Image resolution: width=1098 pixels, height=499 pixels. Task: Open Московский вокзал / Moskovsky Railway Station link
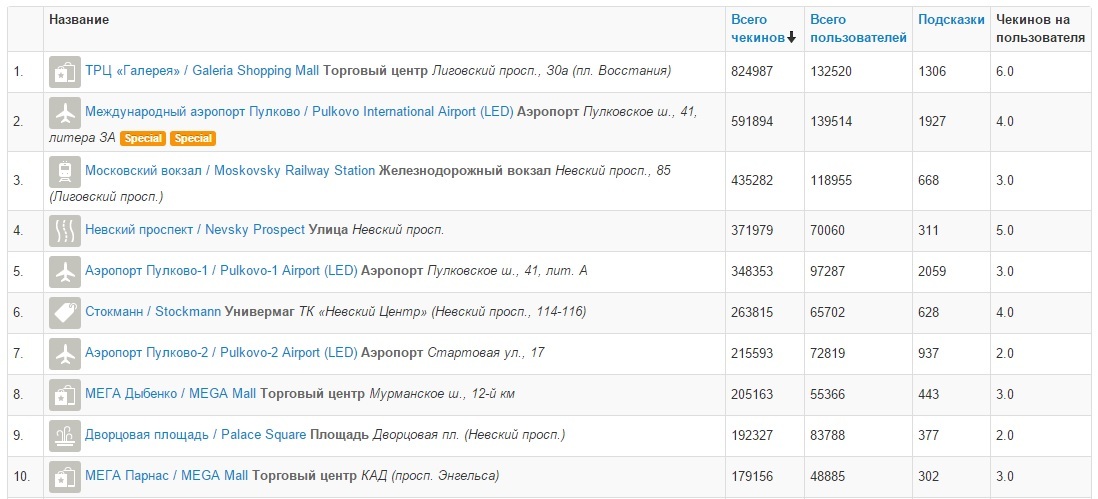pos(229,171)
